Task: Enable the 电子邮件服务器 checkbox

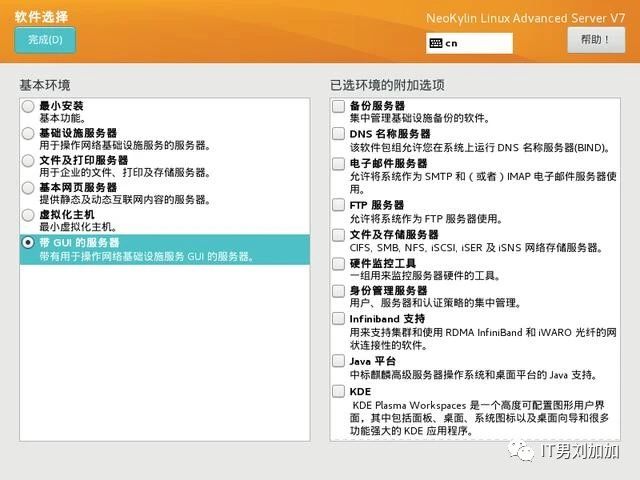Action: (338, 164)
